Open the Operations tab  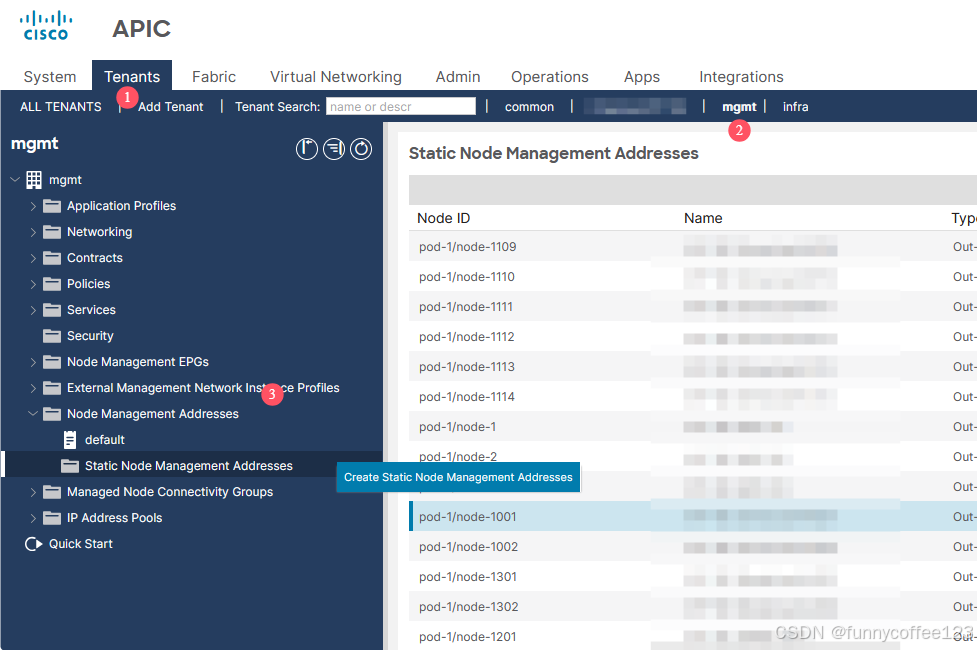[x=550, y=77]
